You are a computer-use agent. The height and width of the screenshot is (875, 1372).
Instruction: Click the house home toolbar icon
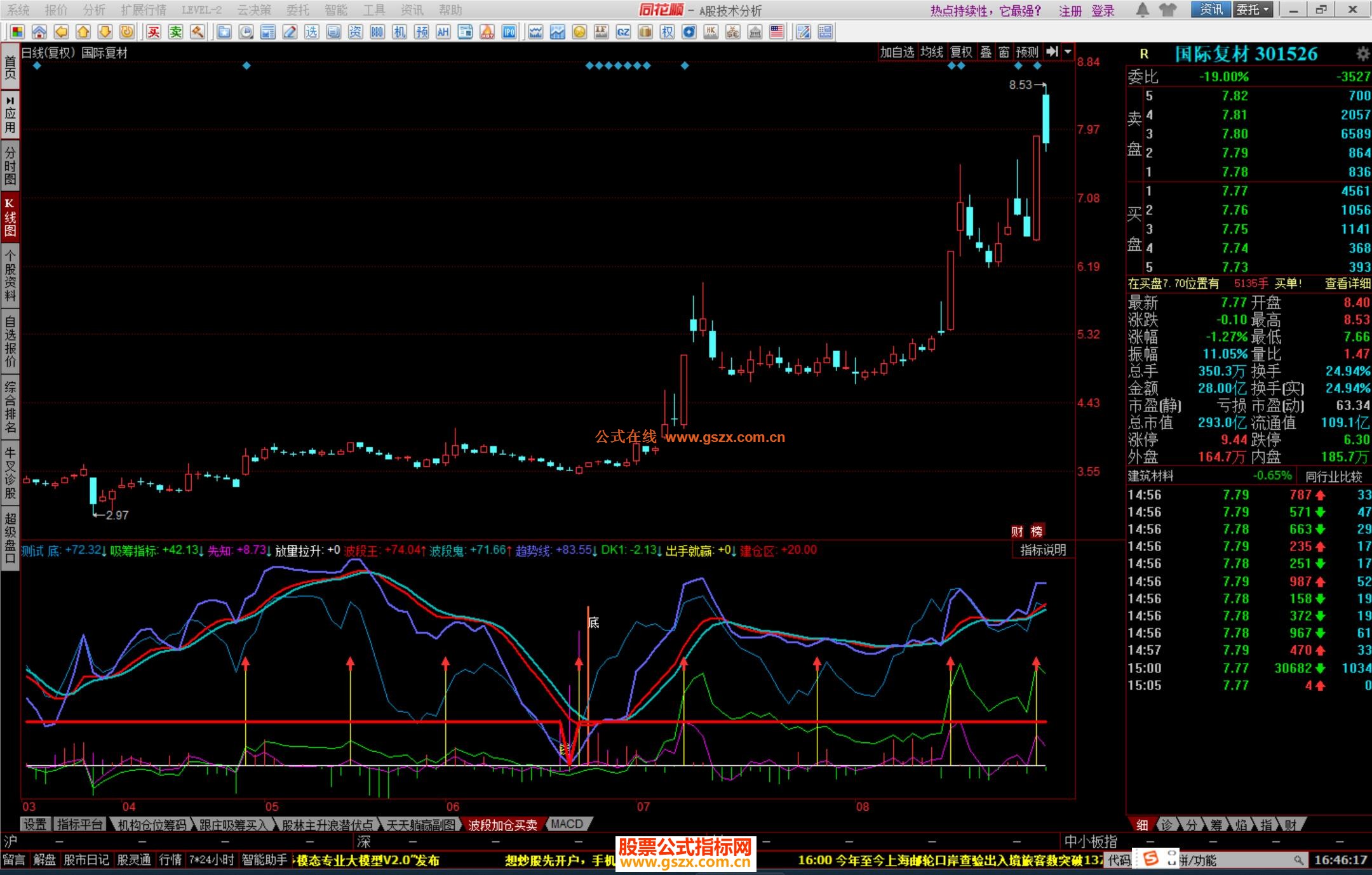[x=39, y=32]
